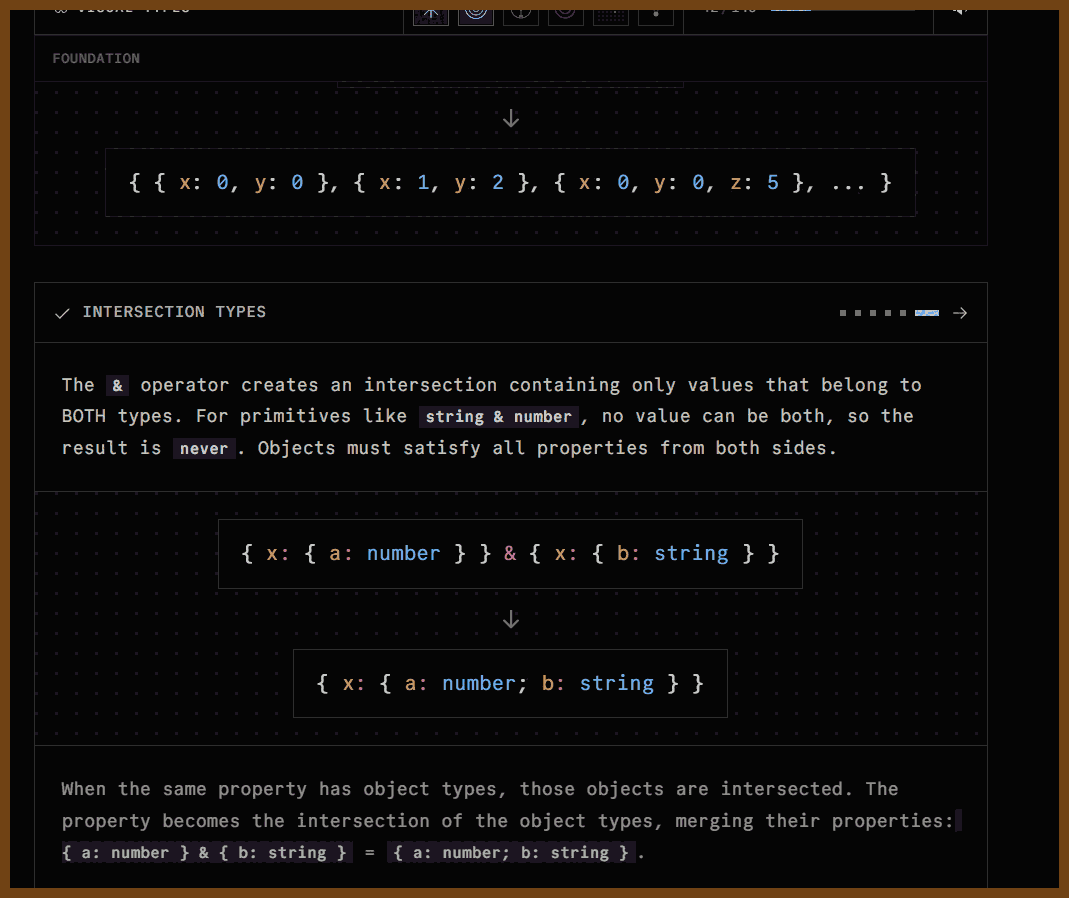
Task: Click the lesson progress bar in header
Action: [x=790, y=8]
